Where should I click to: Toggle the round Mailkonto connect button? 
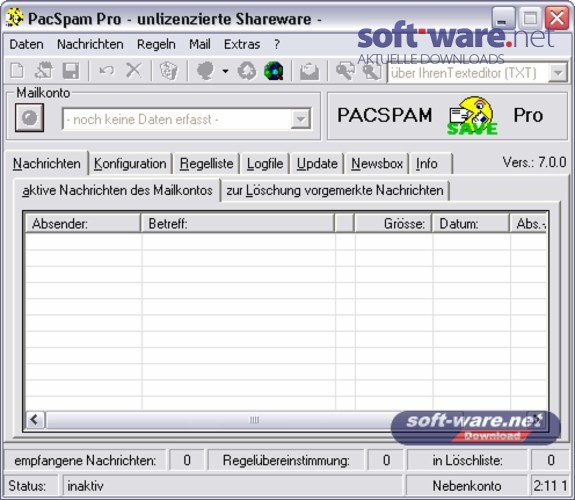pyautogui.click(x=29, y=118)
